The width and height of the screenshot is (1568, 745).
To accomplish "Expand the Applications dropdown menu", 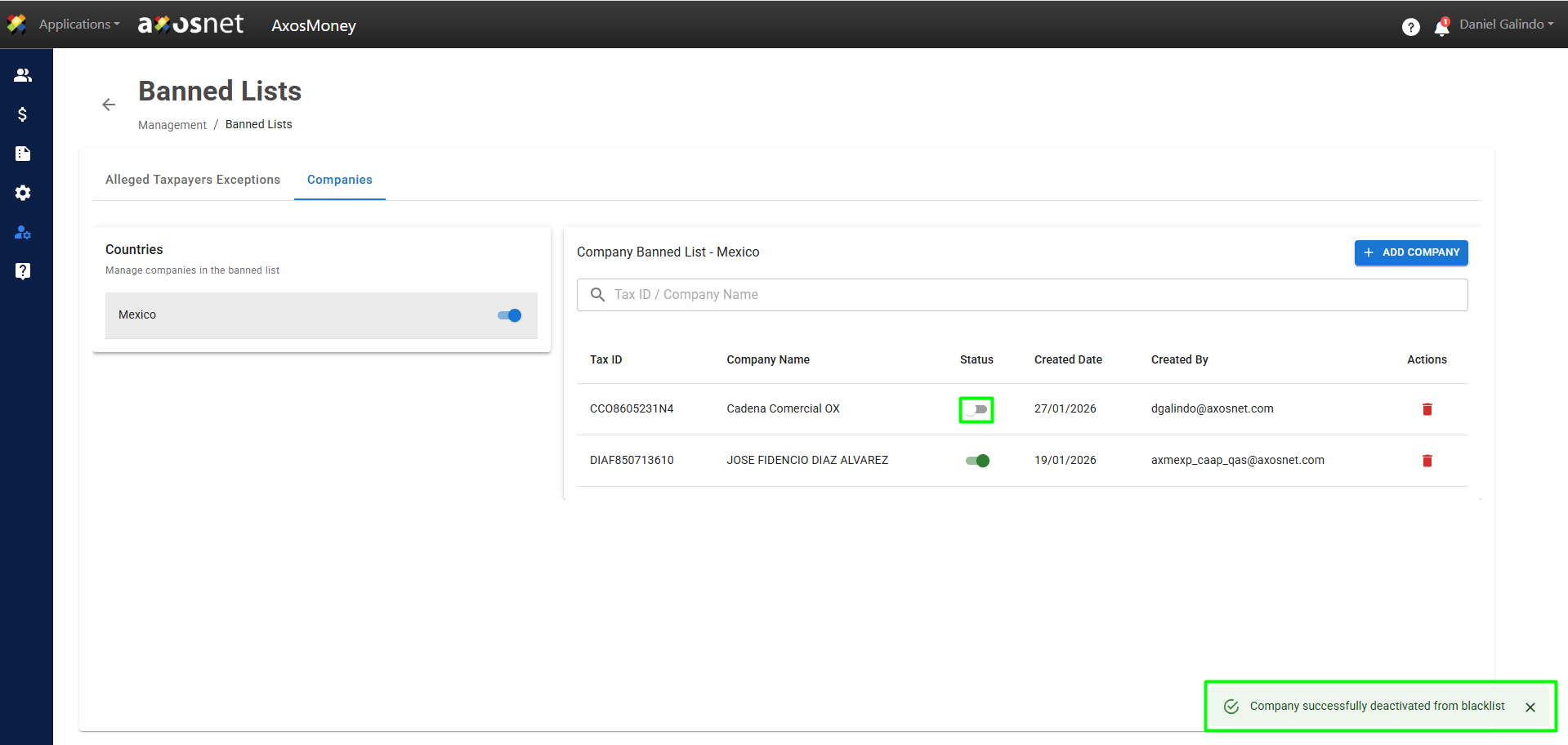I will coord(78,25).
